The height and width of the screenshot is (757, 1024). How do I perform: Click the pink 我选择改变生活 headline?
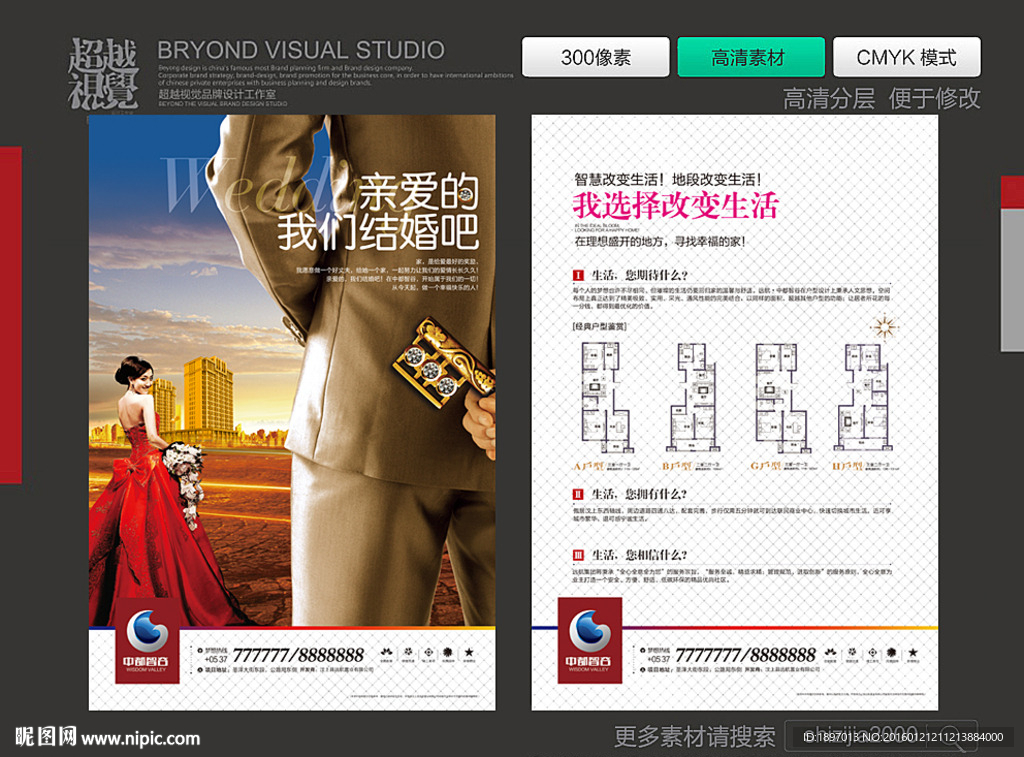pos(676,205)
